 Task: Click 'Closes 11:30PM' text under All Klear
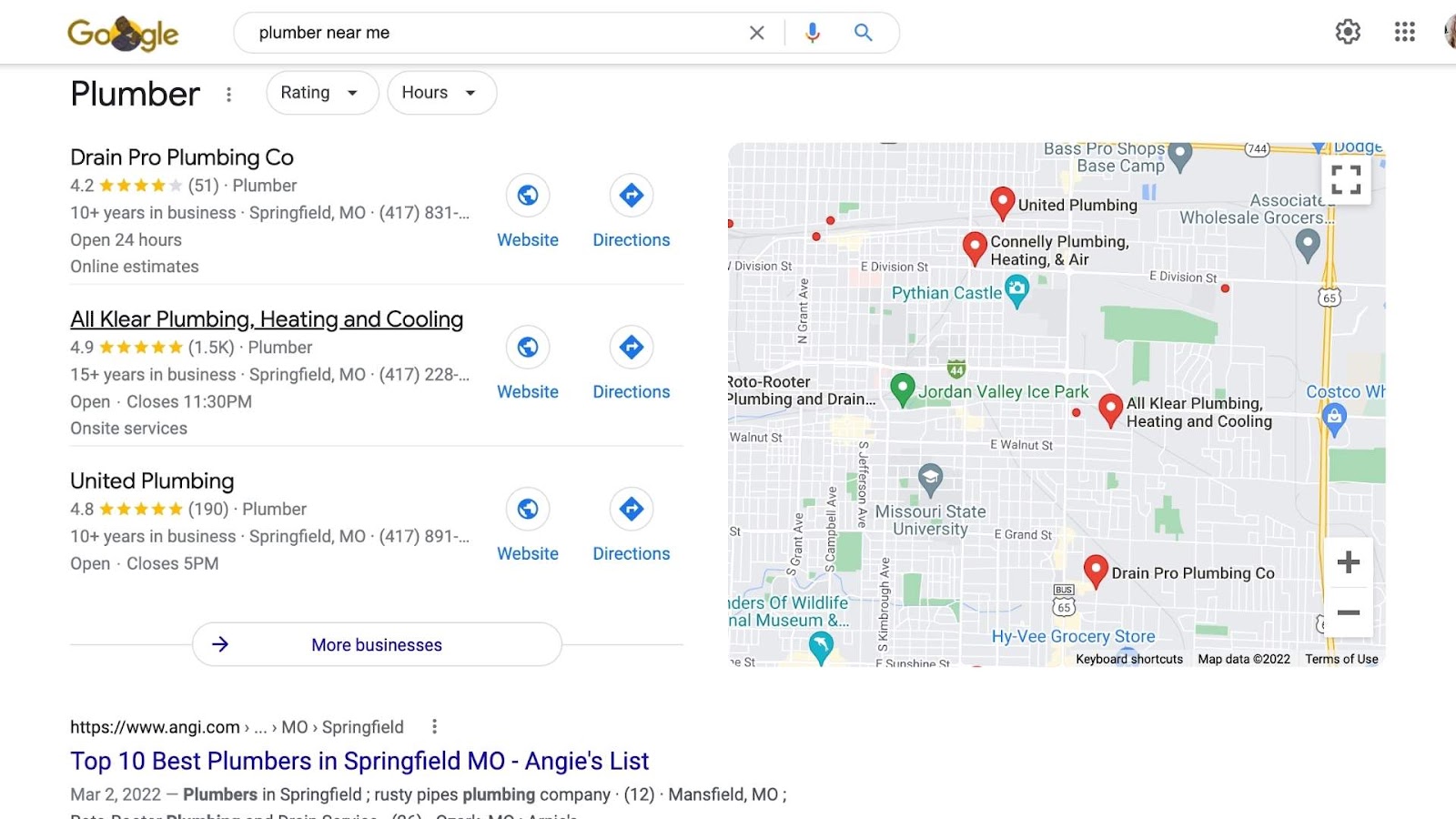(189, 401)
